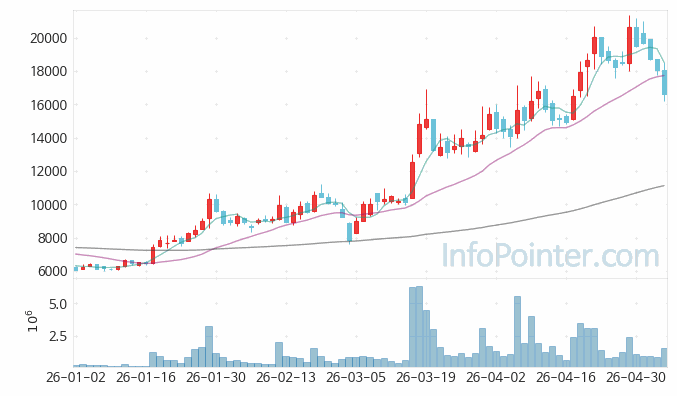The width and height of the screenshot is (677, 396).
Task: Click the volume peak bar near 26-01-30
Action: click(209, 346)
